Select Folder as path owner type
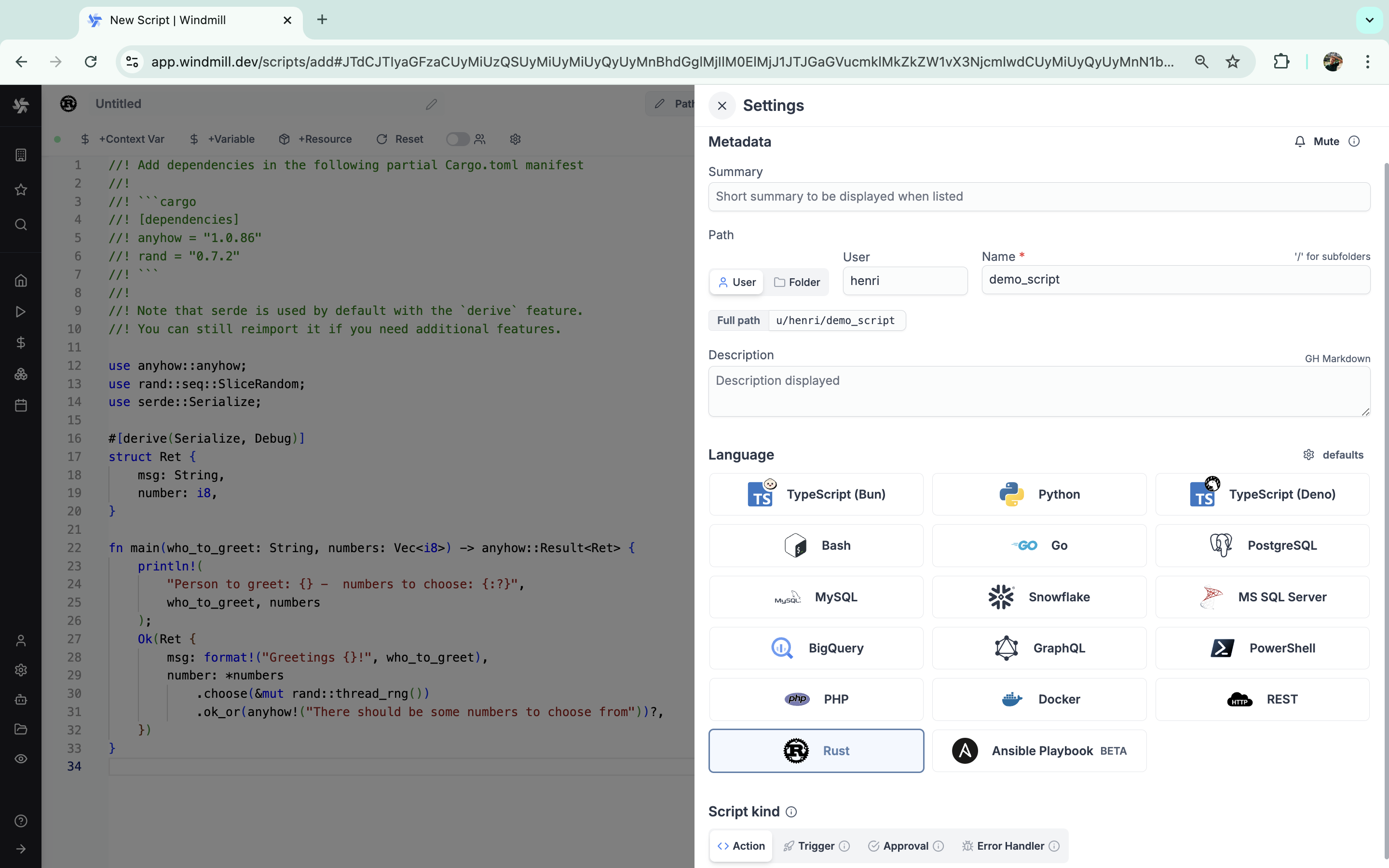Image resolution: width=1389 pixels, height=868 pixels. pyautogui.click(x=797, y=283)
